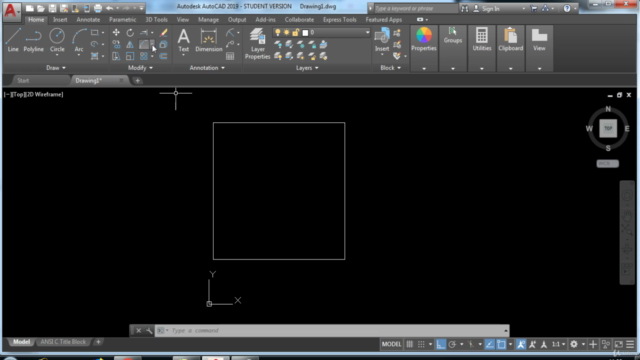640x360 pixels.
Task: Expand the Block panel
Action: pos(391,68)
